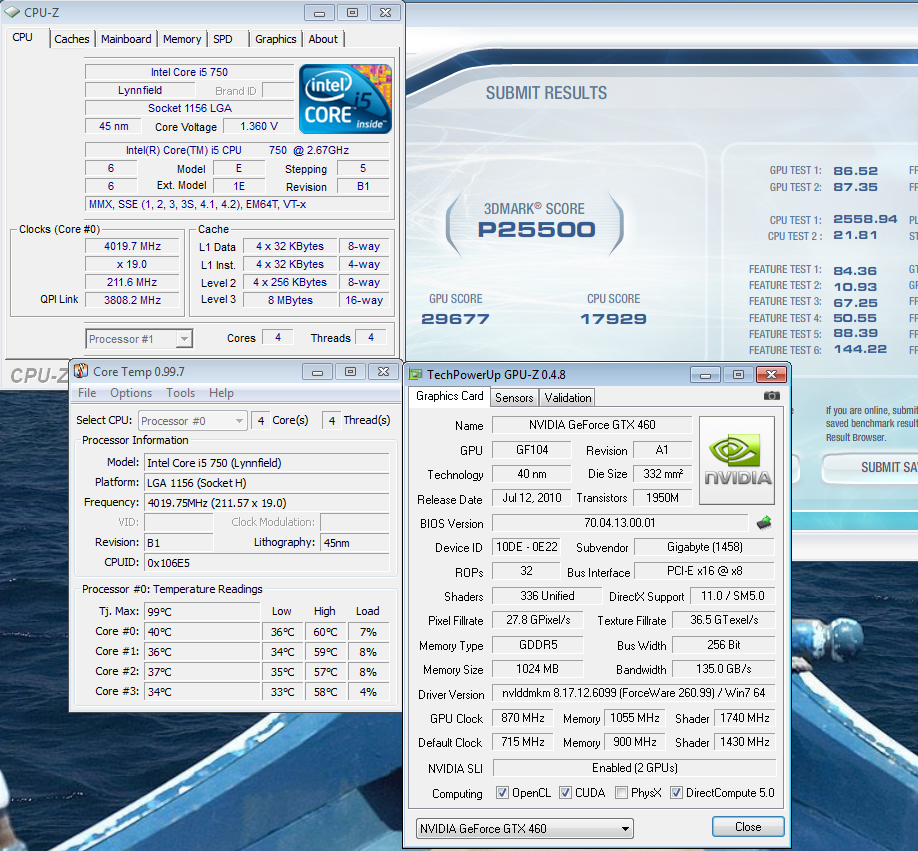The width and height of the screenshot is (918, 851).
Task: Click the Bus Interface value PCI-E x16 @ x8
Action: coord(705,571)
